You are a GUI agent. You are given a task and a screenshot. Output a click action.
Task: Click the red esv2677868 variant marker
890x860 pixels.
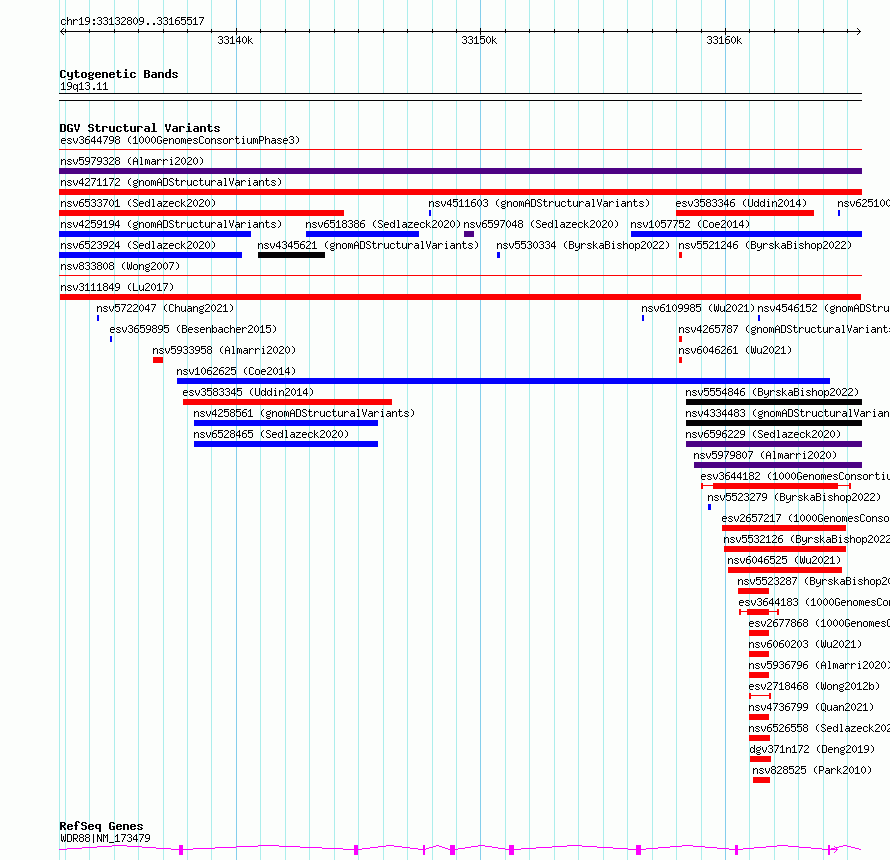[x=759, y=633]
